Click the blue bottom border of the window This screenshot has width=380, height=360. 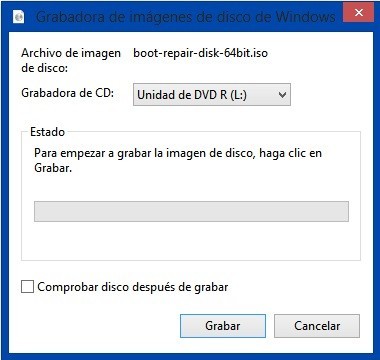(x=190, y=356)
